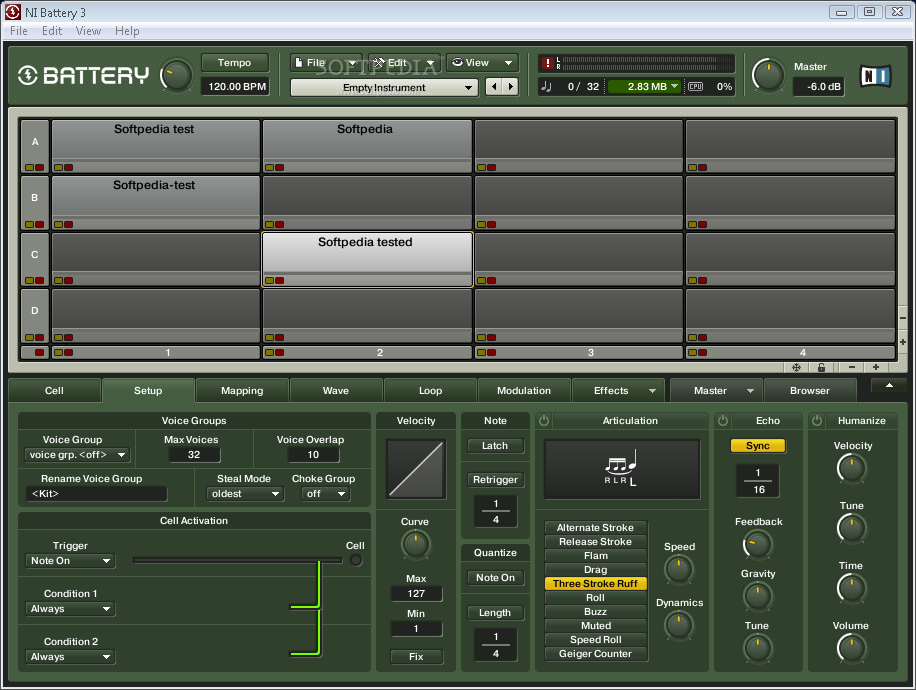
Task: Switch to the Cell tab
Action: pyautogui.click(x=54, y=391)
